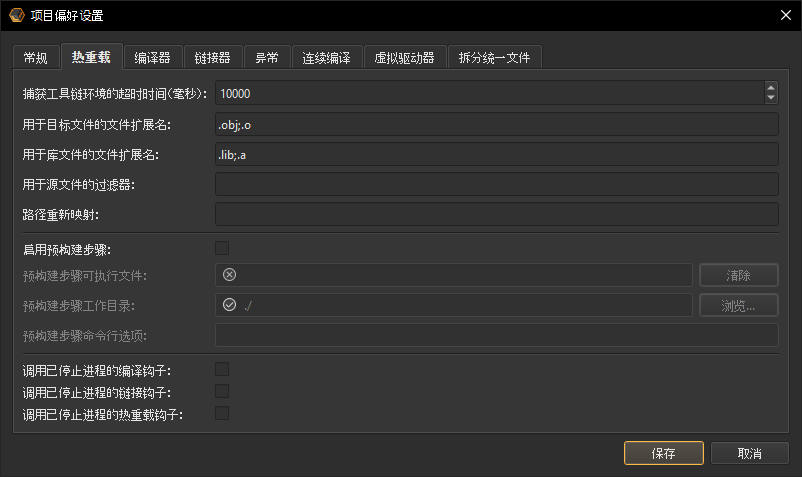Toggle 调用已停止进程的链接钩子 checkbox

point(222,392)
